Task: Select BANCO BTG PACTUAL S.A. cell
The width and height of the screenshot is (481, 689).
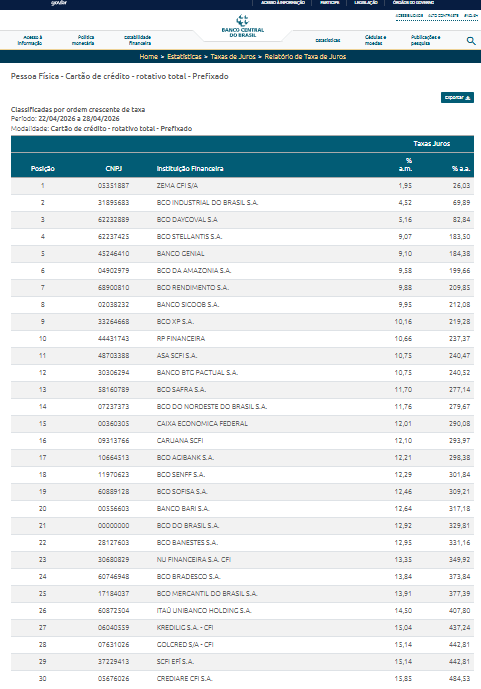Action: 197,373
